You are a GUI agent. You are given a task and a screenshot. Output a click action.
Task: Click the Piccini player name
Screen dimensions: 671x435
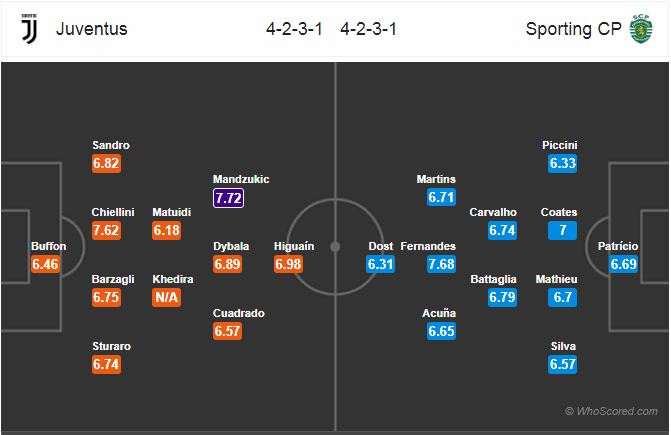click(560, 145)
